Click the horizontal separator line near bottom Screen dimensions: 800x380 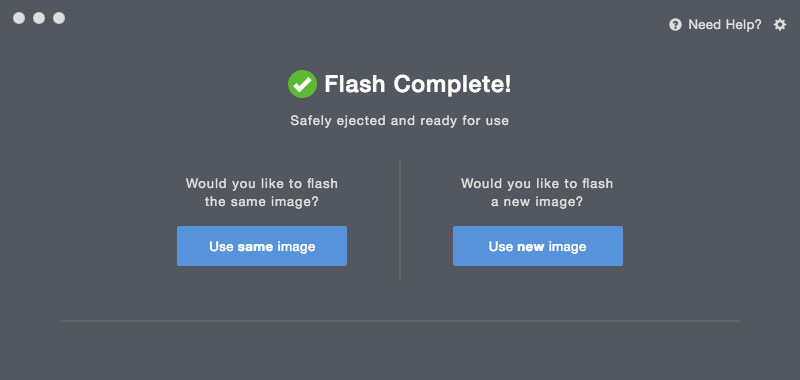[400, 321]
